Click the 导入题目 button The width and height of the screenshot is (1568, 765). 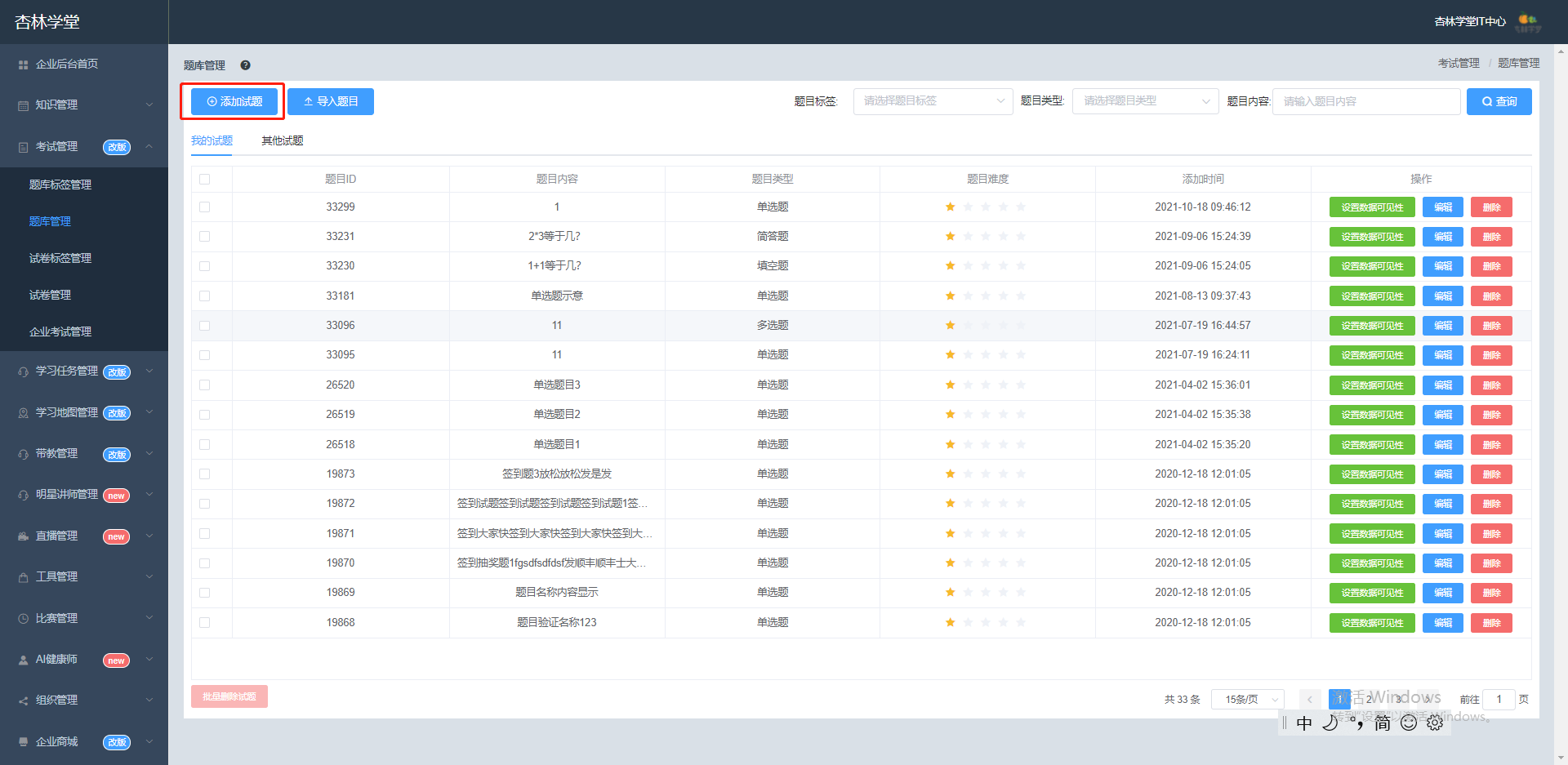pyautogui.click(x=331, y=102)
